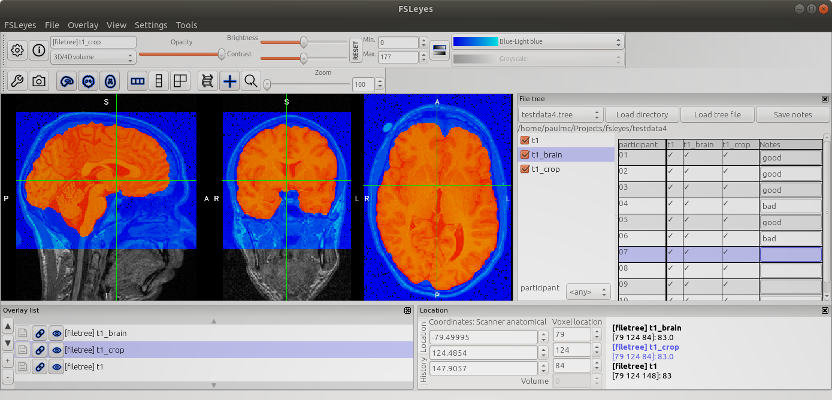This screenshot has height=400, width=832.
Task: Open the Tools menu
Action: [x=186, y=23]
